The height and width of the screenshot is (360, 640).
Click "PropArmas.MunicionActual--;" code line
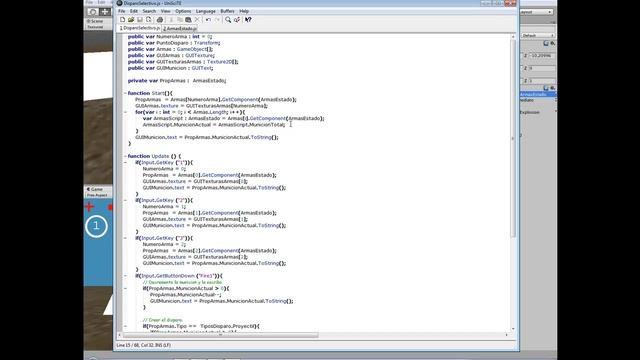click(186, 295)
